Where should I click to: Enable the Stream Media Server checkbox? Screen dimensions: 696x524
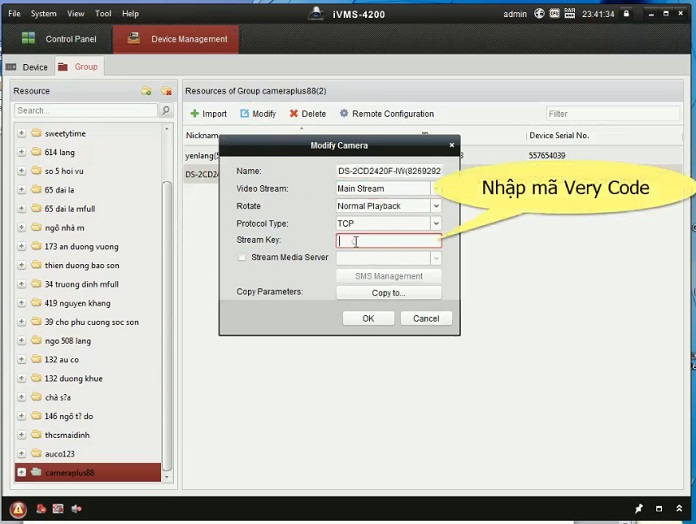pos(242,258)
